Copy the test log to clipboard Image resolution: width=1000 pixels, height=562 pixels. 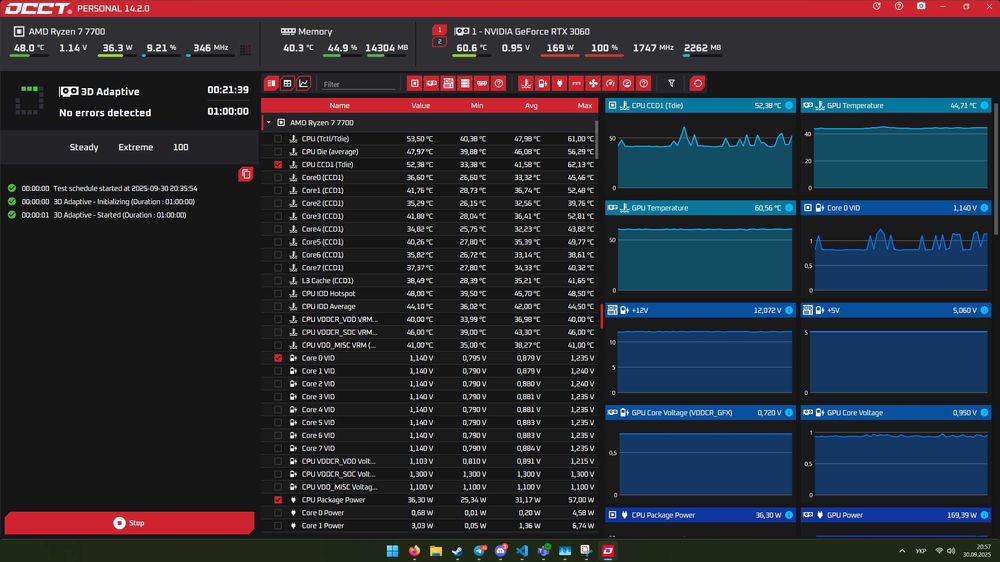[246, 174]
